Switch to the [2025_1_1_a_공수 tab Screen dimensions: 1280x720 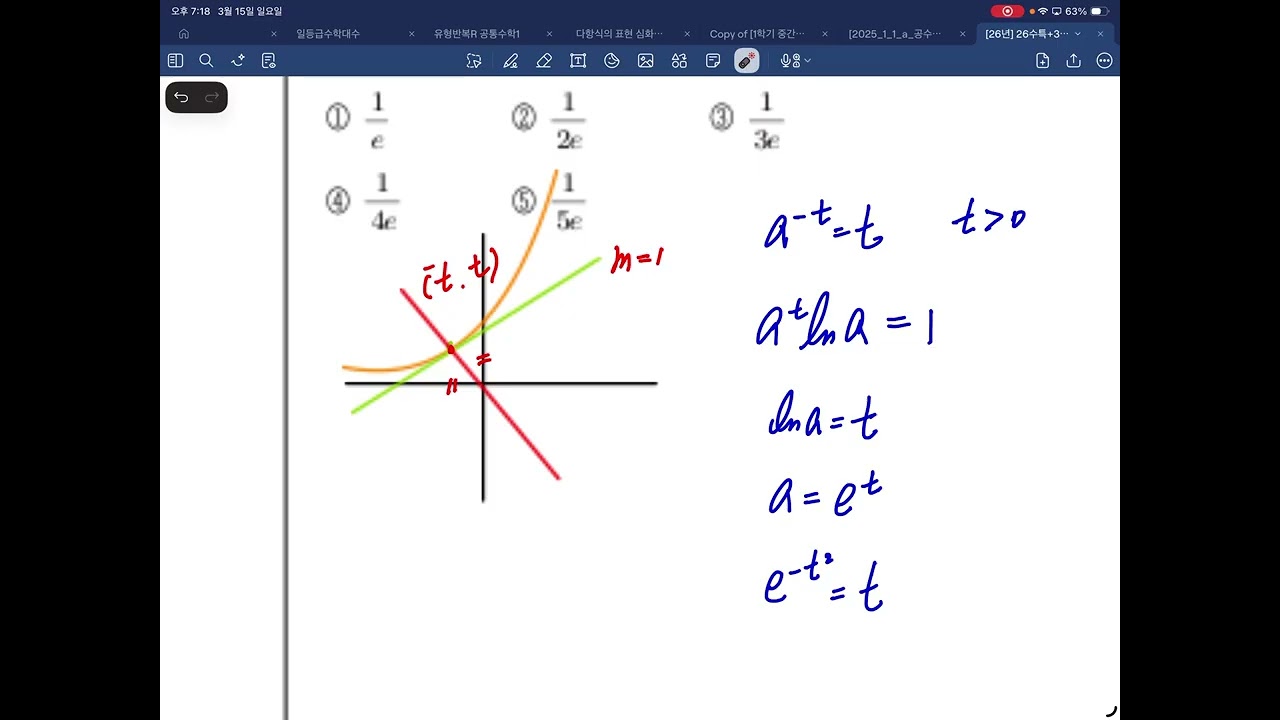[895, 34]
